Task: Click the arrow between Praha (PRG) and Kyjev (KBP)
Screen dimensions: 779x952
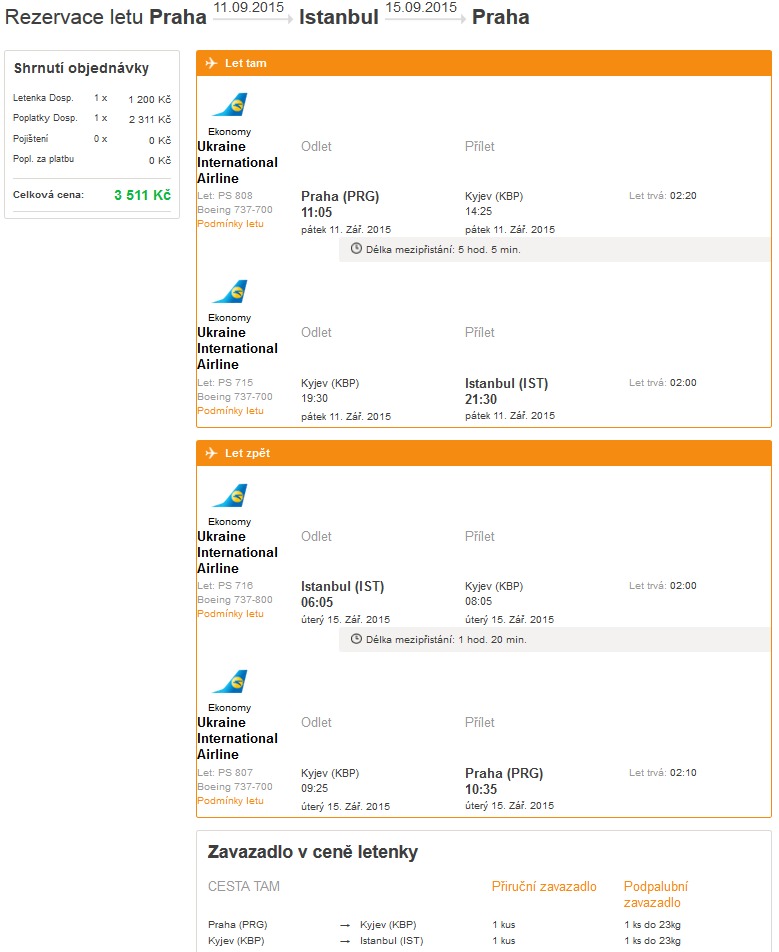Action: point(345,925)
